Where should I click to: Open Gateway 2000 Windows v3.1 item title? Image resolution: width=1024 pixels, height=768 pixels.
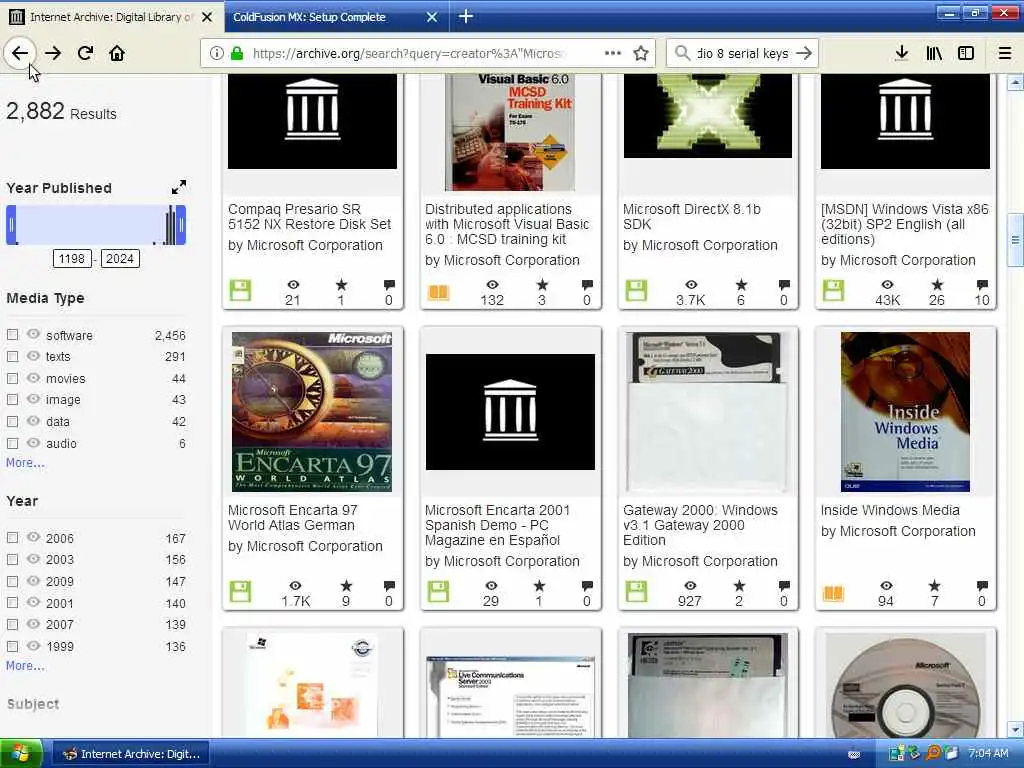click(700, 524)
